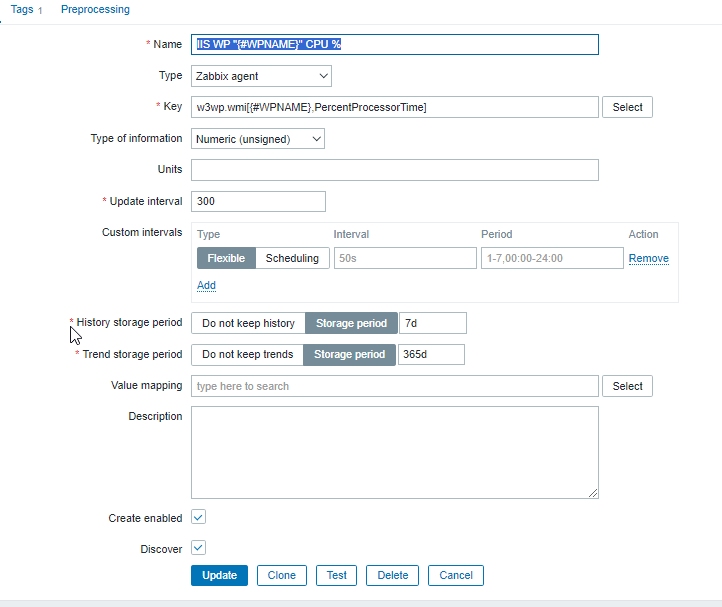Click the Description textarea resize handle

pyautogui.click(x=593, y=493)
